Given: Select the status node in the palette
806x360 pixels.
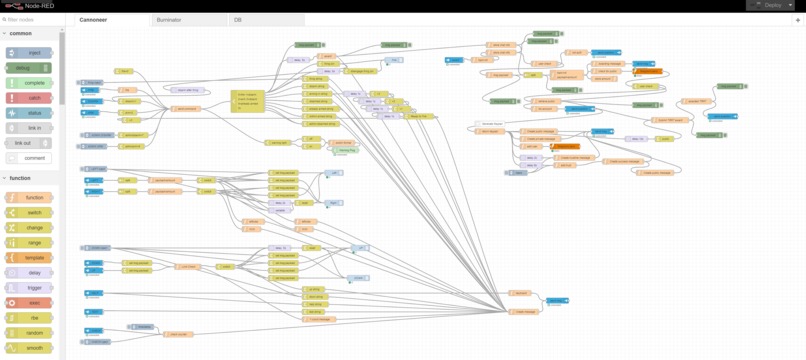Looking at the screenshot, I should (x=29, y=113).
